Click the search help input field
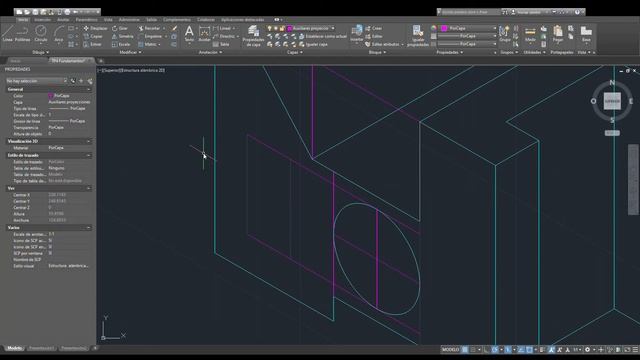The image size is (640, 360). pos(470,12)
